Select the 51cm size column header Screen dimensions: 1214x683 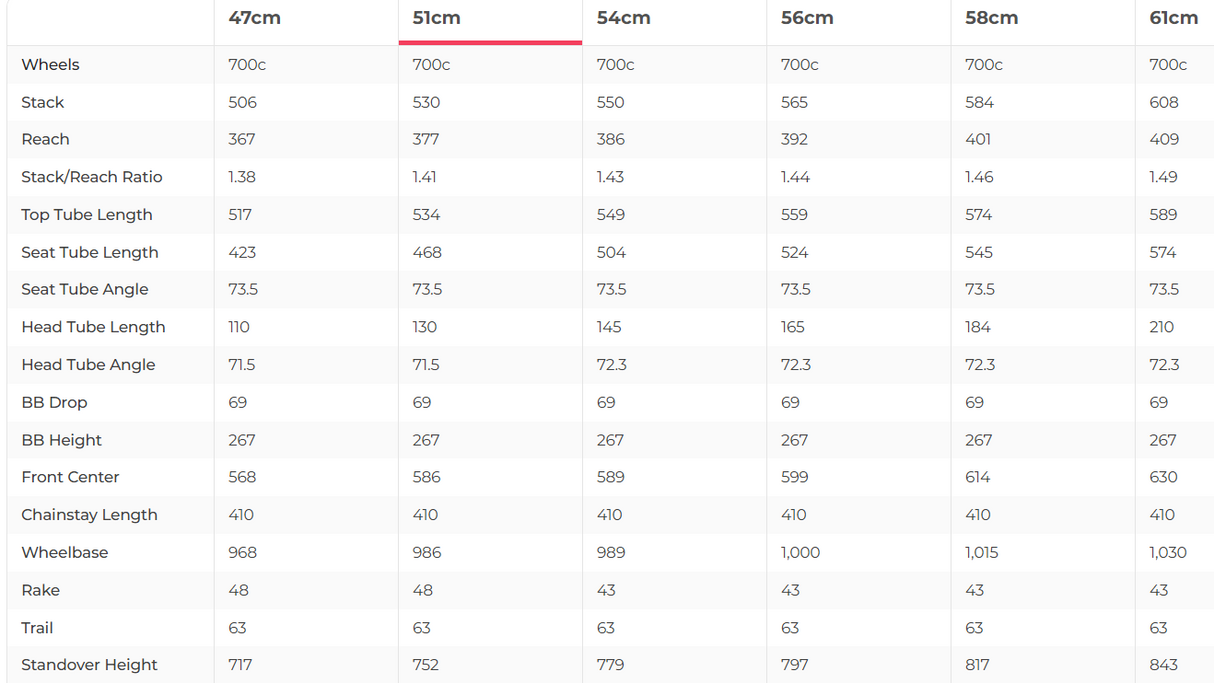[x=436, y=18]
